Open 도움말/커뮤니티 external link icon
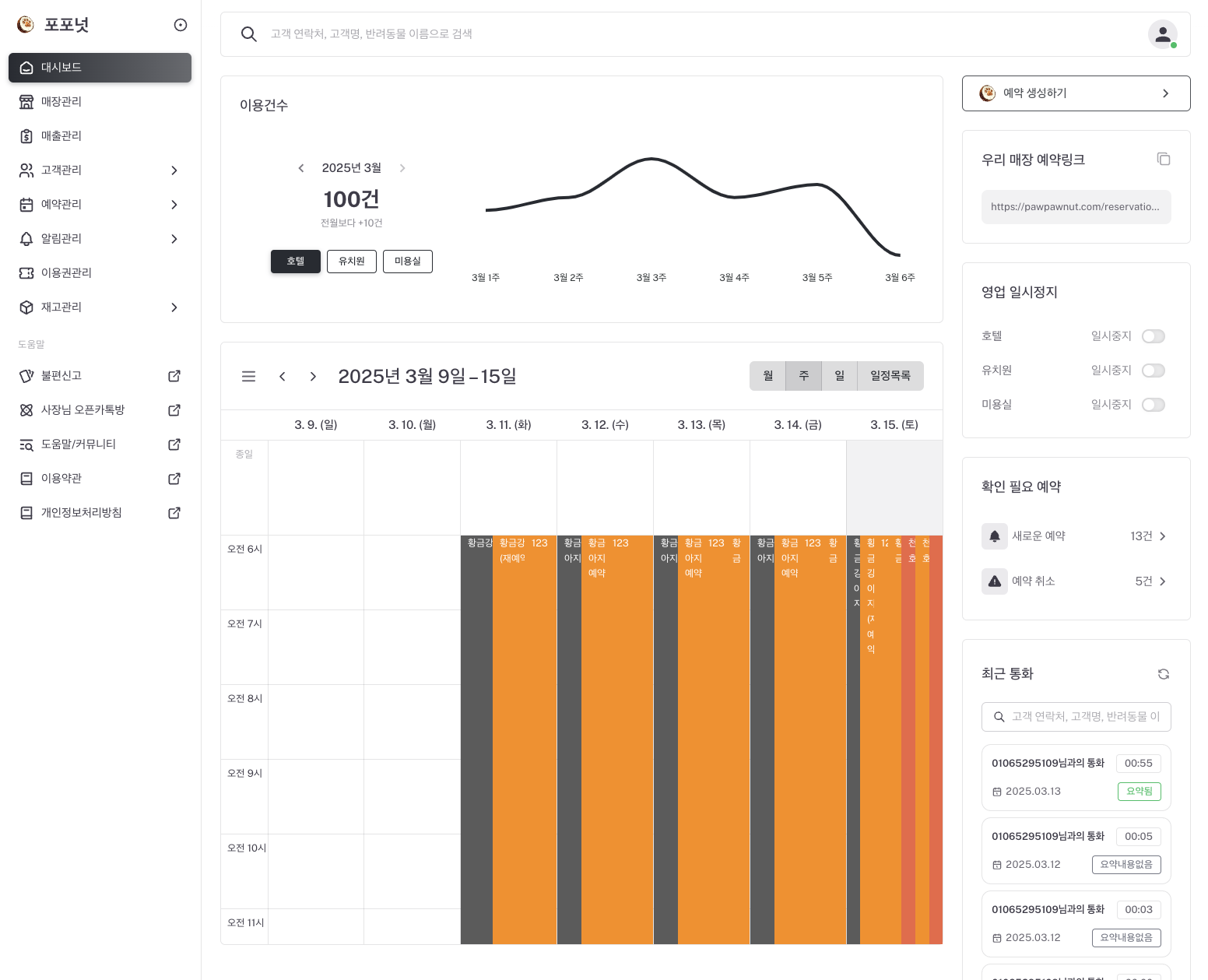1208x980 pixels. [174, 444]
